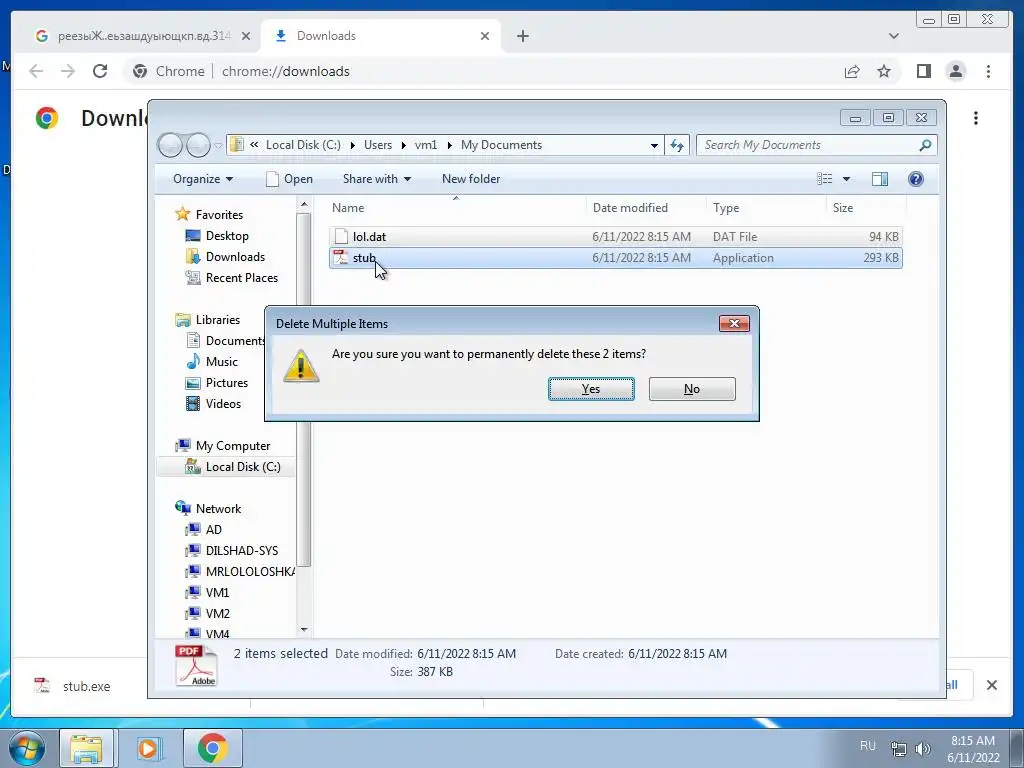
Task: Select the lol.dat file
Action: click(616, 236)
